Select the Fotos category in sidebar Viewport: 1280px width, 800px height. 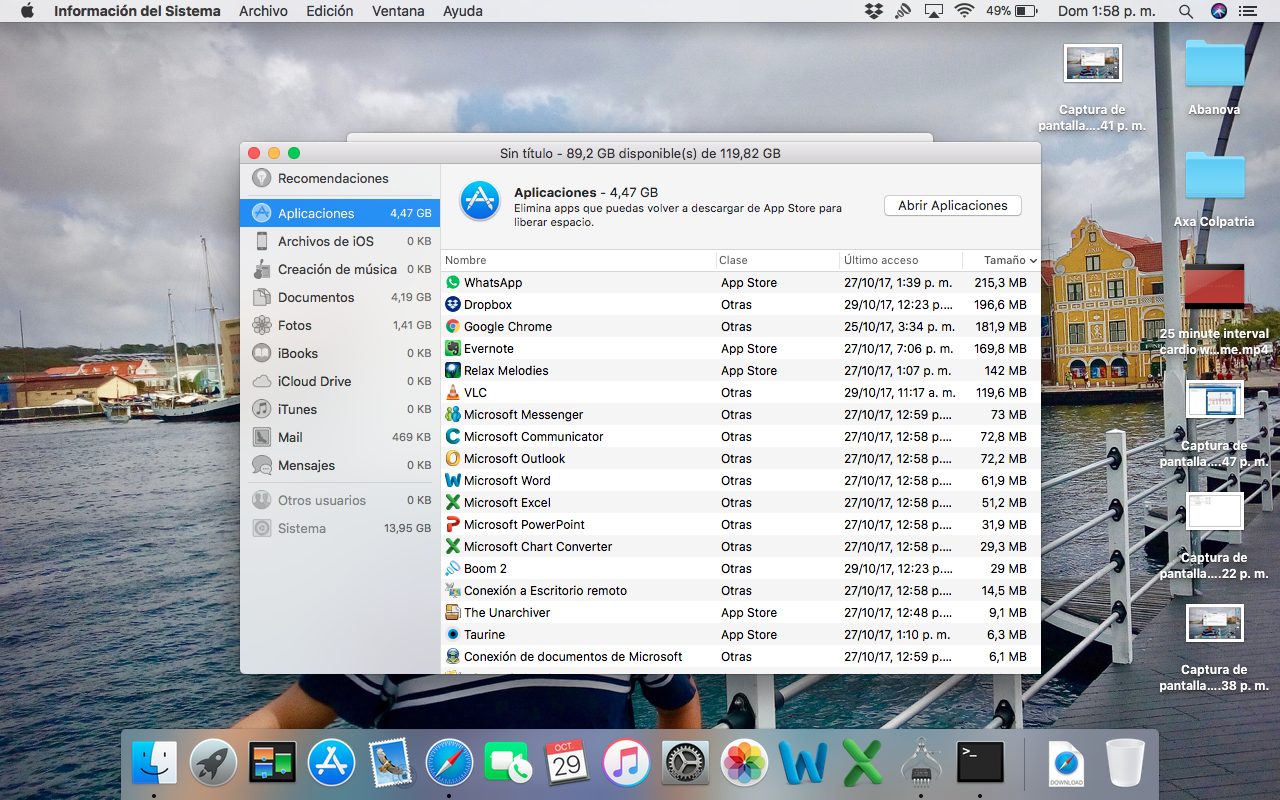[294, 325]
